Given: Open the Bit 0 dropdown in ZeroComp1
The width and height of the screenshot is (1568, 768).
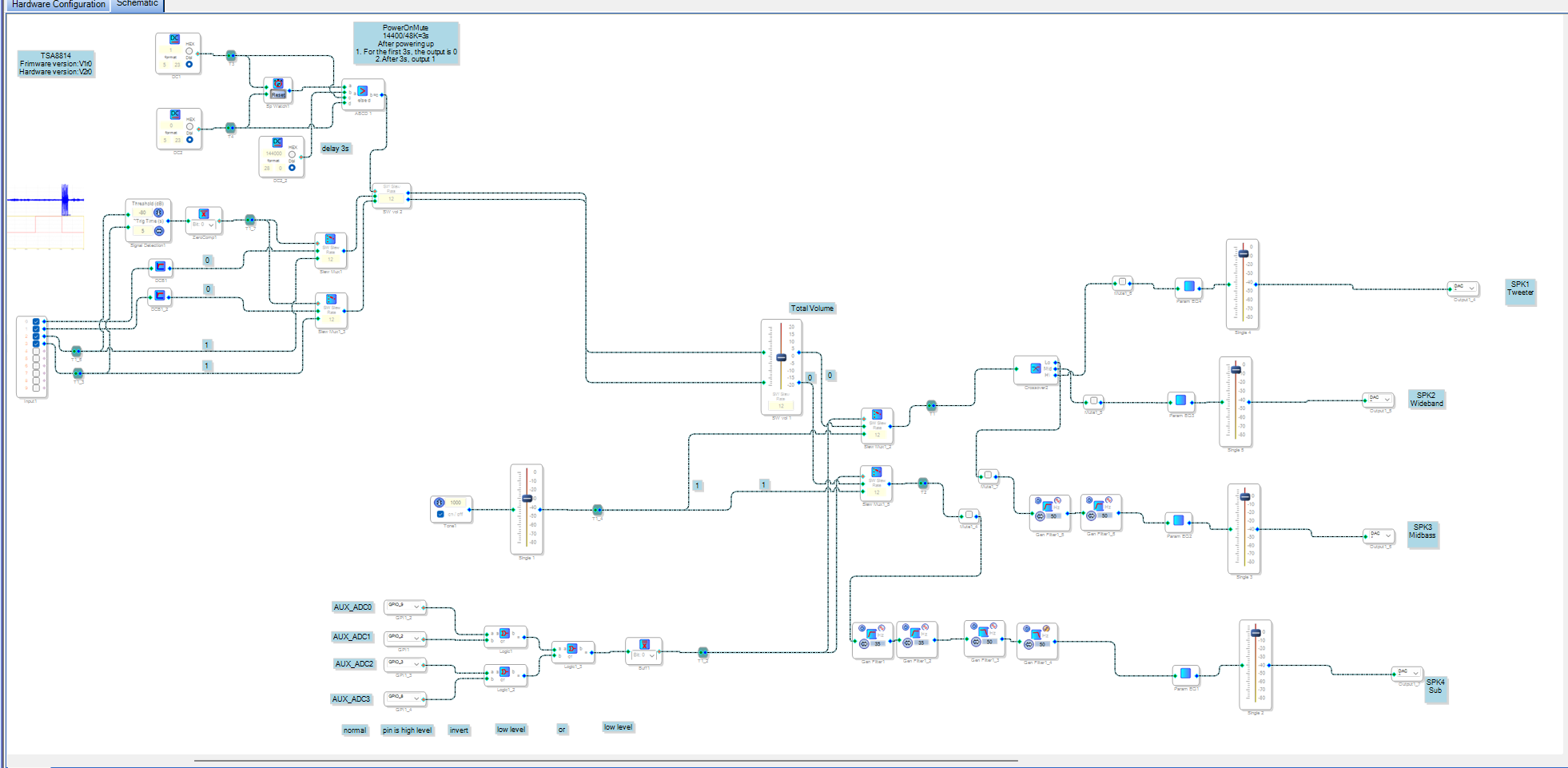Looking at the screenshot, I should [x=204, y=225].
